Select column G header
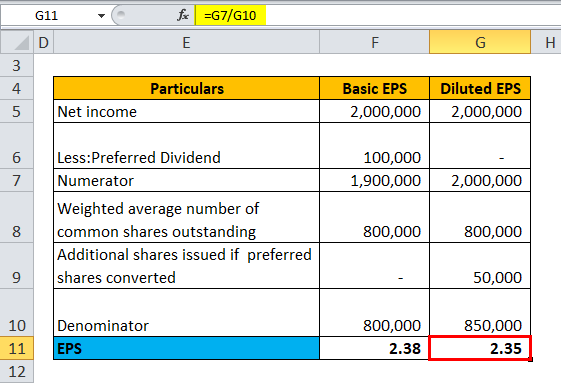Image resolution: width=561 pixels, height=383 pixels. coord(480,42)
